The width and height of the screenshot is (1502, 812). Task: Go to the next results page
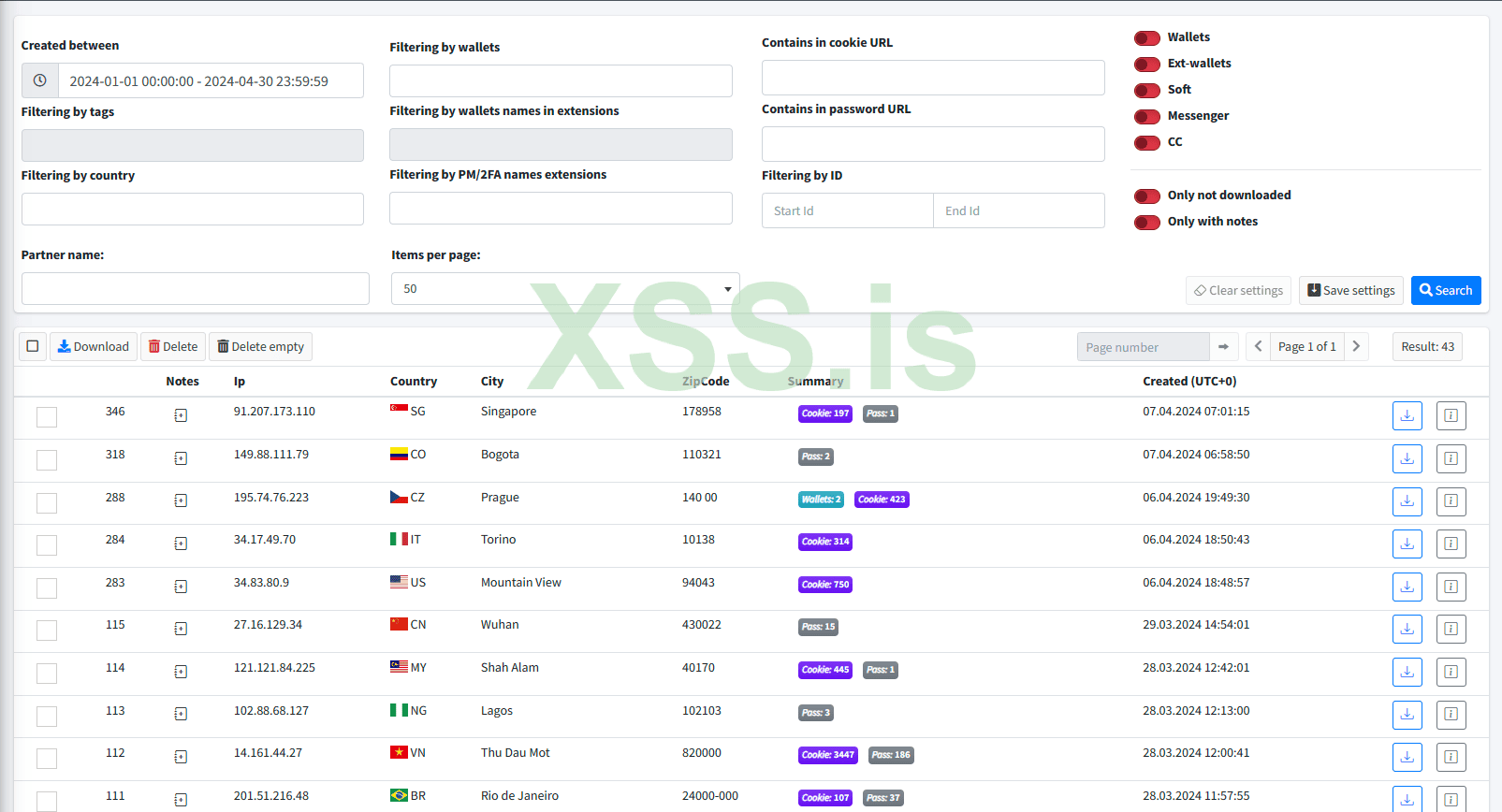click(1356, 347)
